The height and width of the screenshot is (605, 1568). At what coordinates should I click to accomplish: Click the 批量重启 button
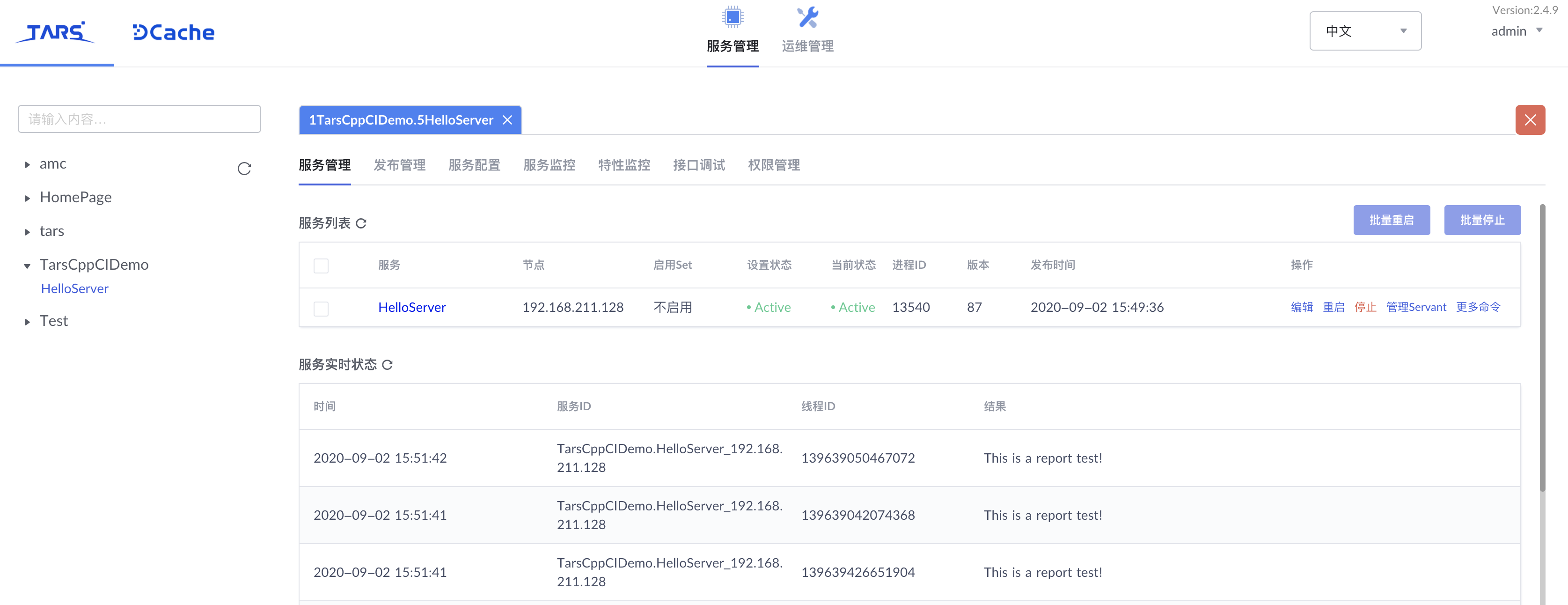1392,220
